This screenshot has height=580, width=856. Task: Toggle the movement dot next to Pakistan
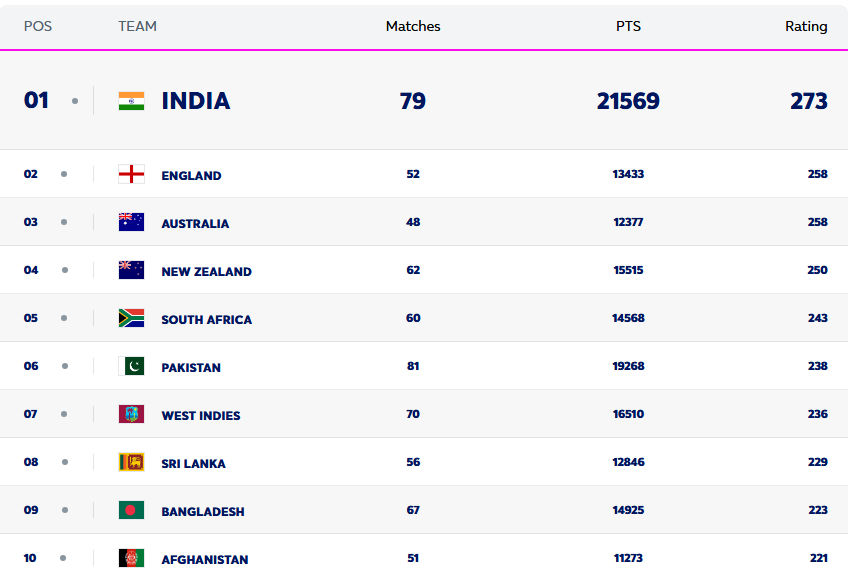tap(63, 367)
